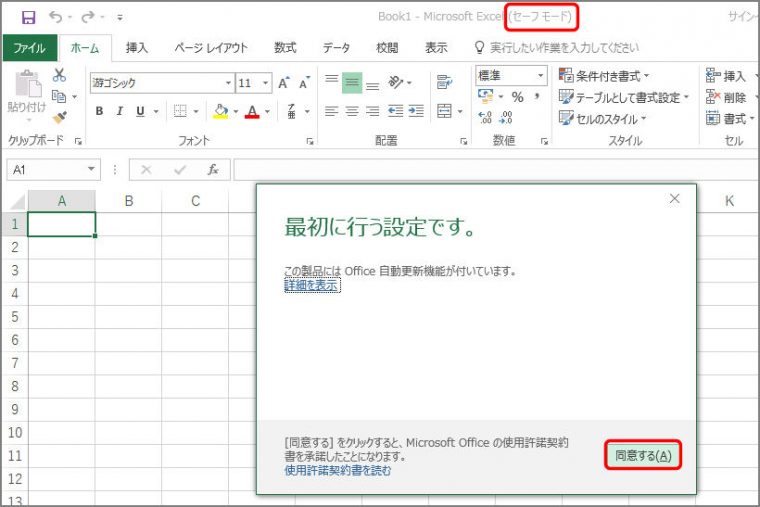This screenshot has height=507, width=760.
Task: Click the Decrease Font Size icon
Action: pyautogui.click(x=304, y=83)
